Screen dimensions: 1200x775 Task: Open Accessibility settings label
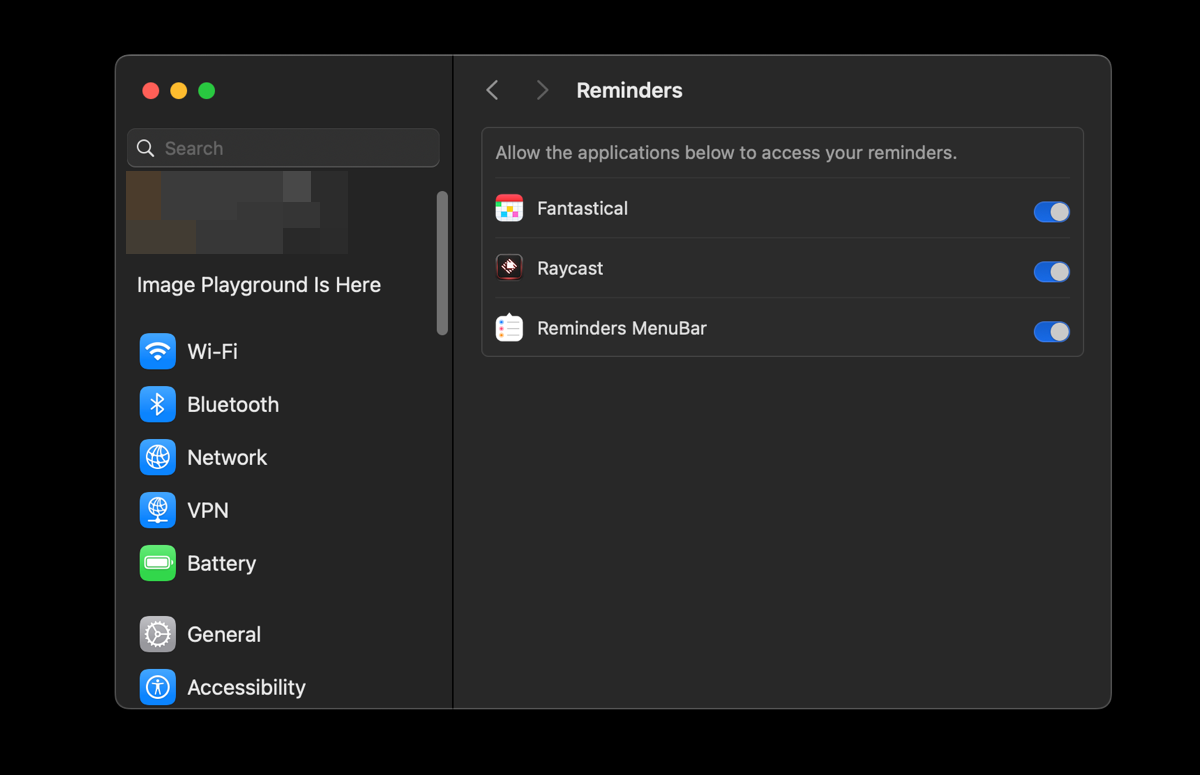[246, 688]
